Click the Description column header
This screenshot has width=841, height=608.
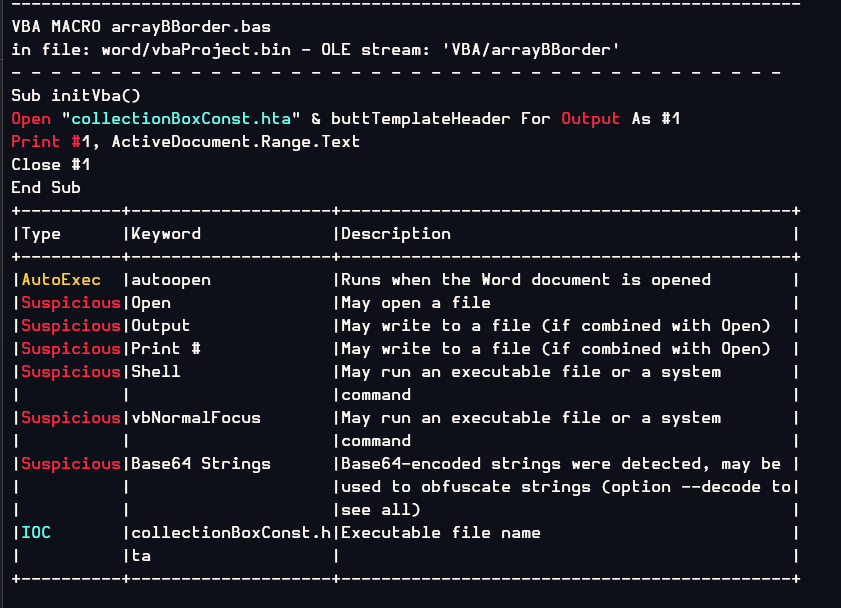point(396,234)
